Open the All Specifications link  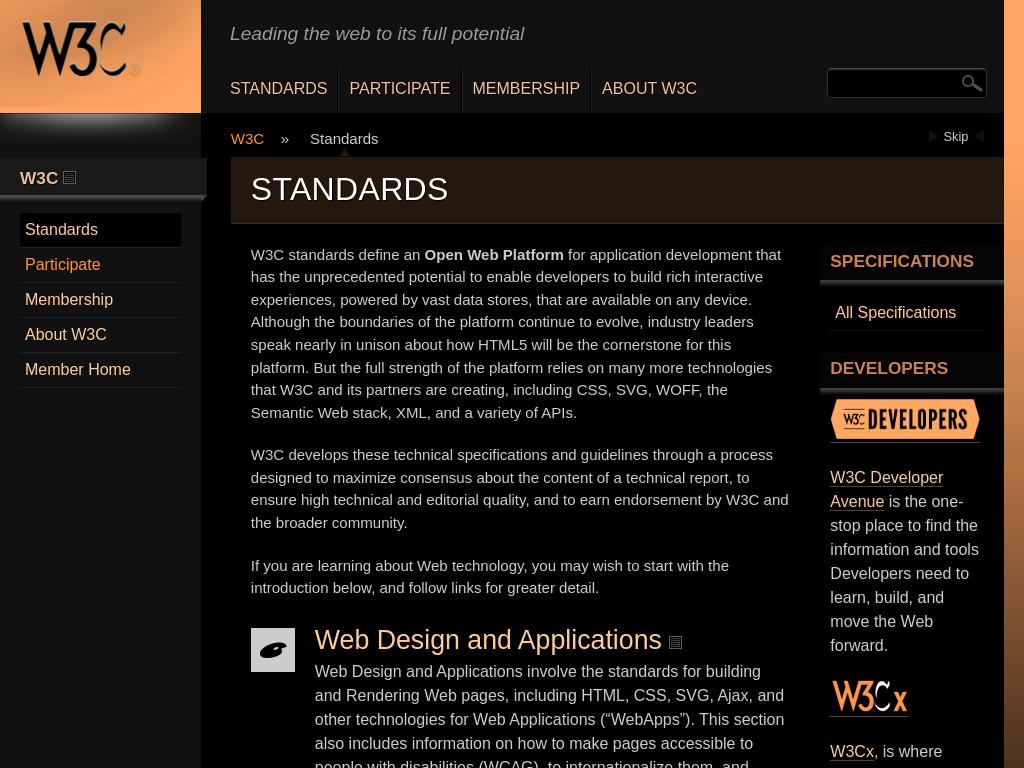pos(895,313)
